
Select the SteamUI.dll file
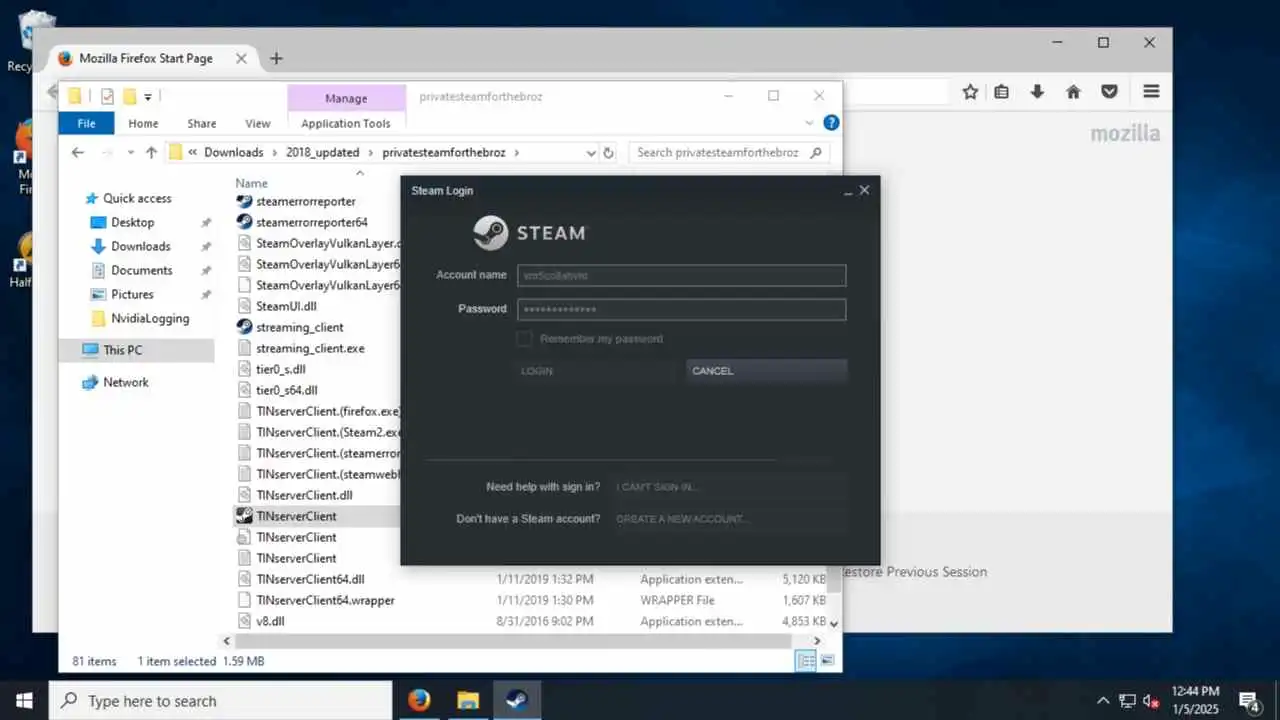point(286,306)
